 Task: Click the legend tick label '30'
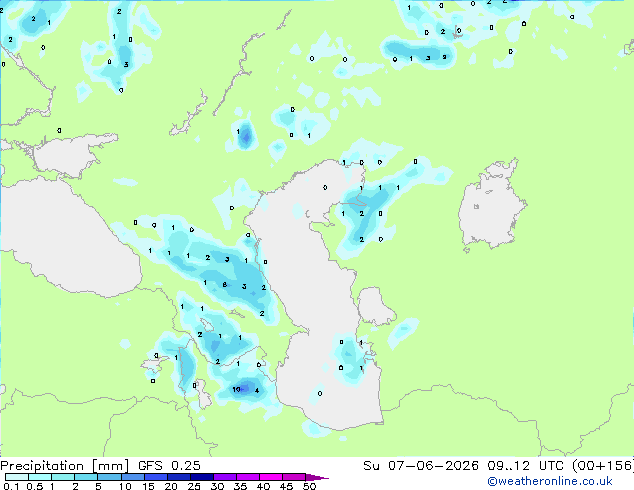pos(217,486)
